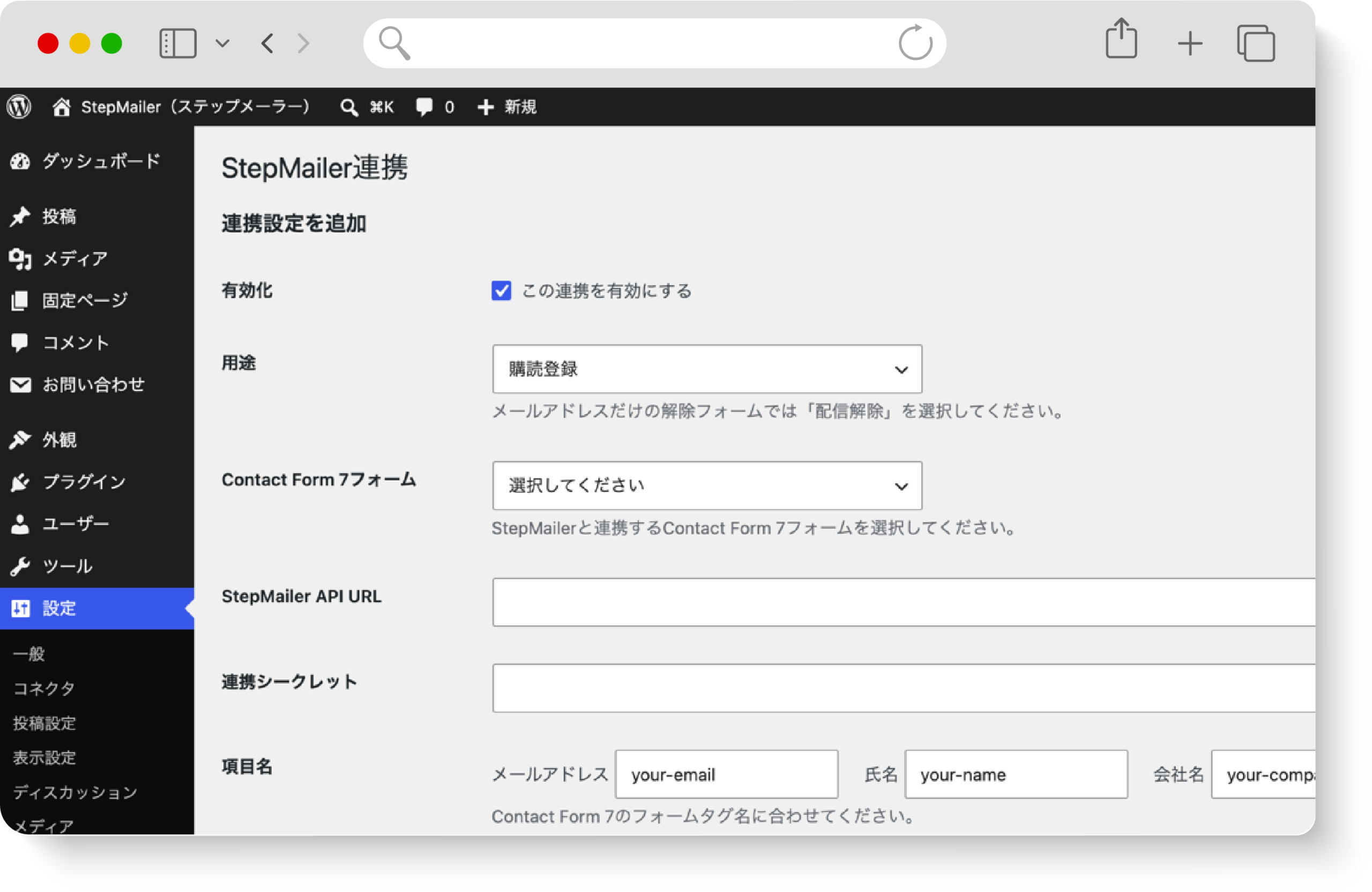Click the pushpin icon beside 投稿

20,216
